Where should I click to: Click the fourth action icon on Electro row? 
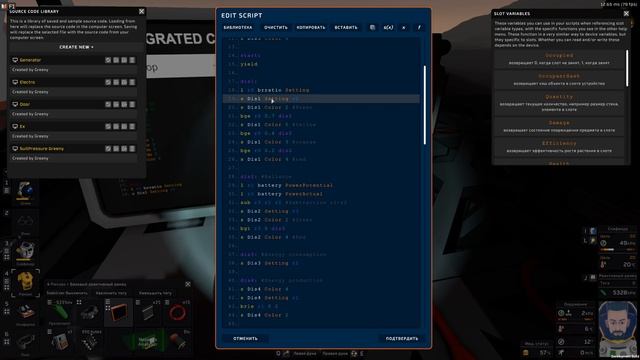(132, 82)
